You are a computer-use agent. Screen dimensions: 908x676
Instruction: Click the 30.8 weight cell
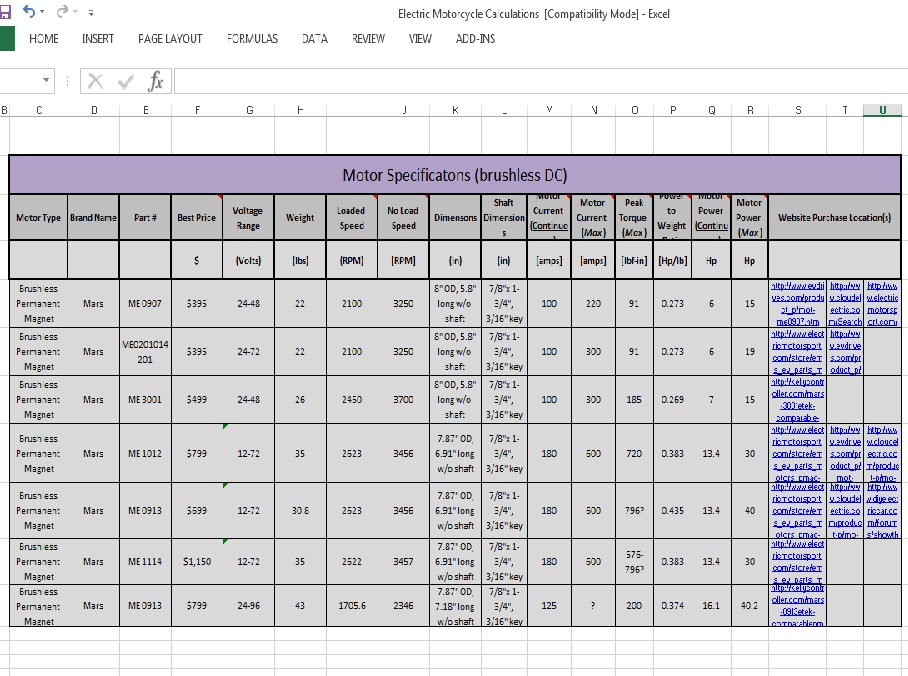(300, 511)
